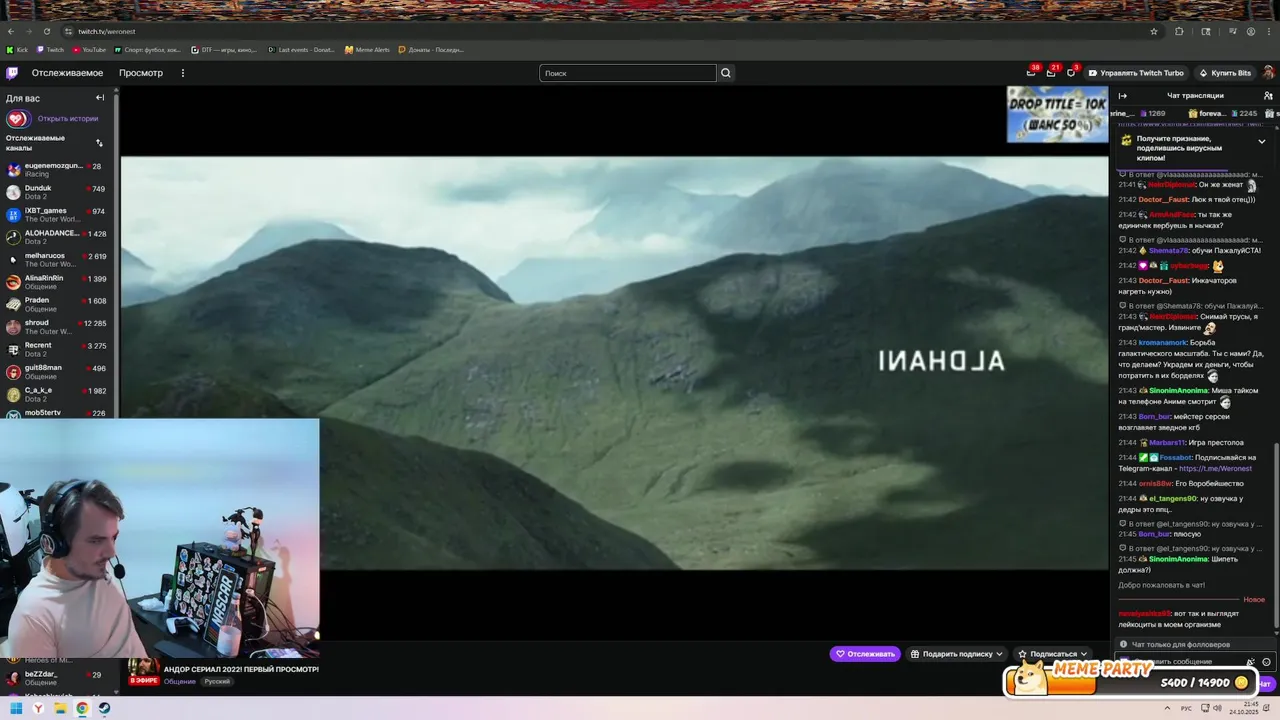This screenshot has width=1280, height=720.
Task: Collapse the For You sidebar
Action: click(100, 98)
